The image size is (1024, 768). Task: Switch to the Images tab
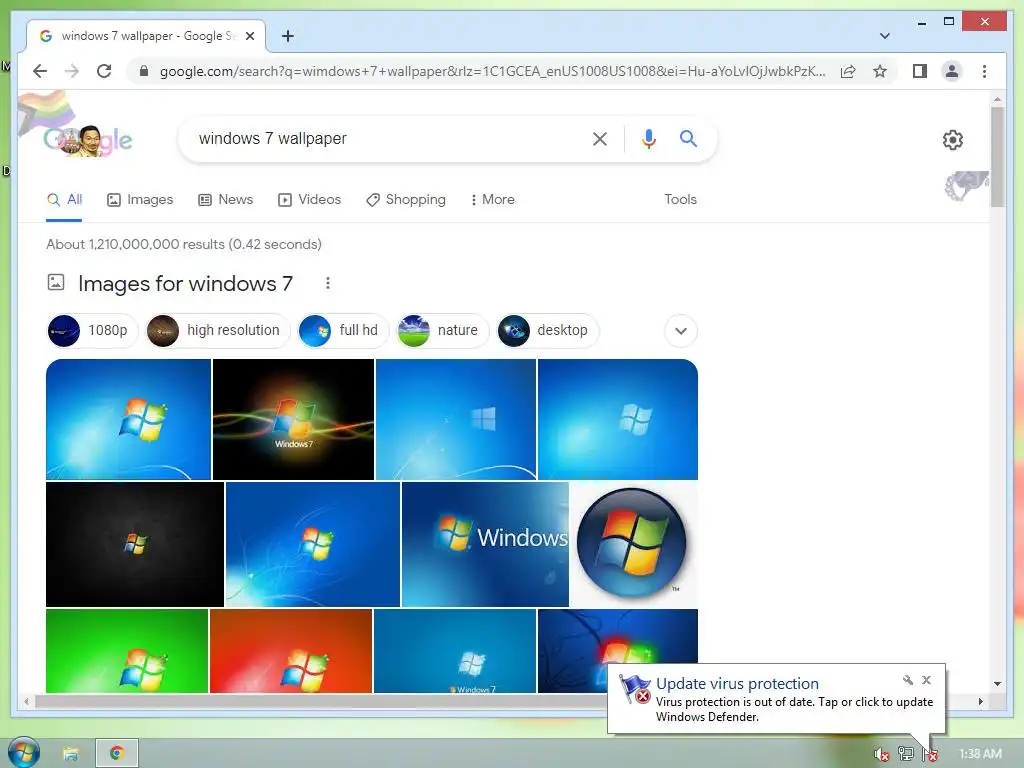coord(140,200)
